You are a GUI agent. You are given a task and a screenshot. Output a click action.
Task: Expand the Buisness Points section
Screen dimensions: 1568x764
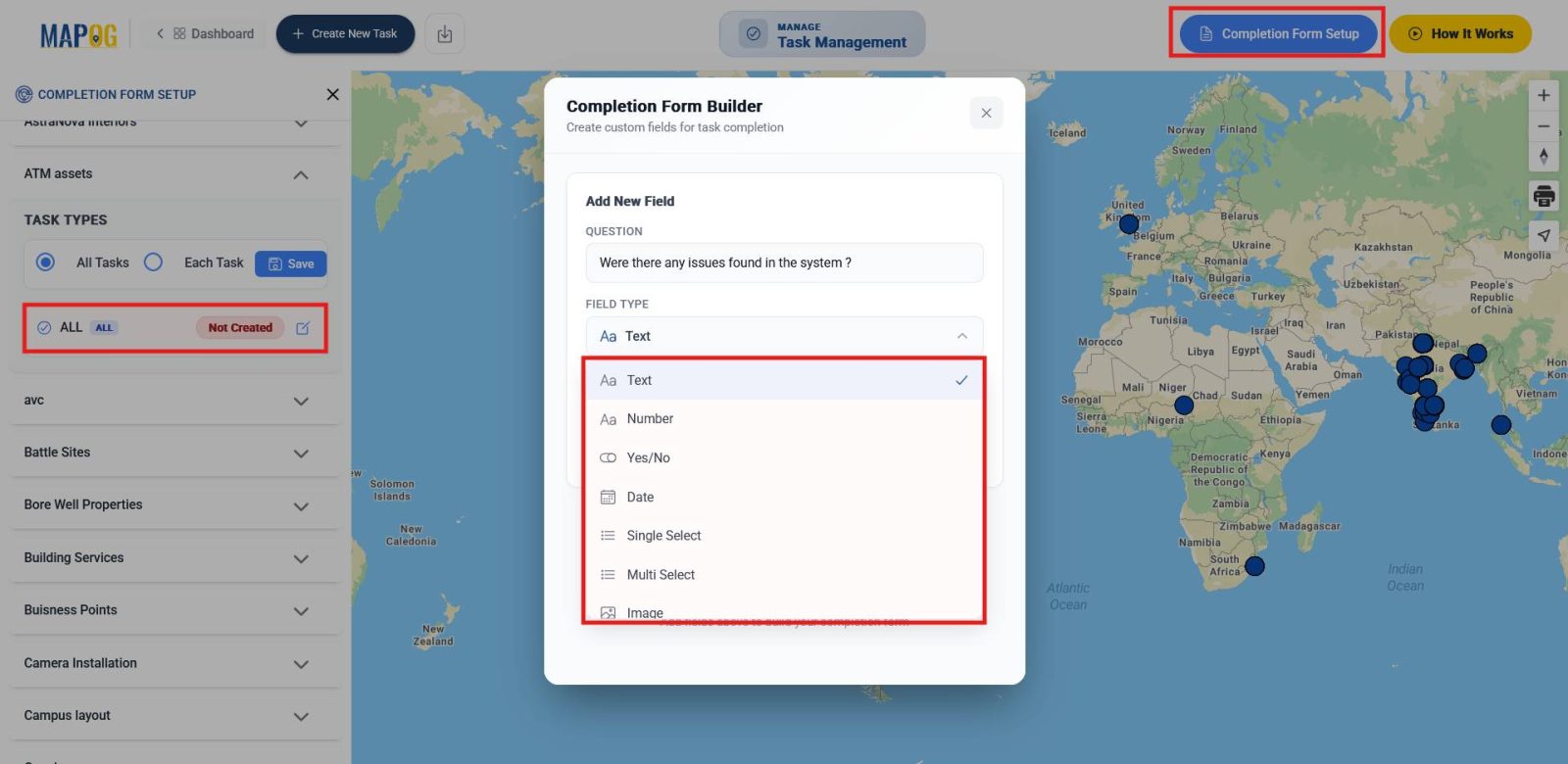(301, 611)
